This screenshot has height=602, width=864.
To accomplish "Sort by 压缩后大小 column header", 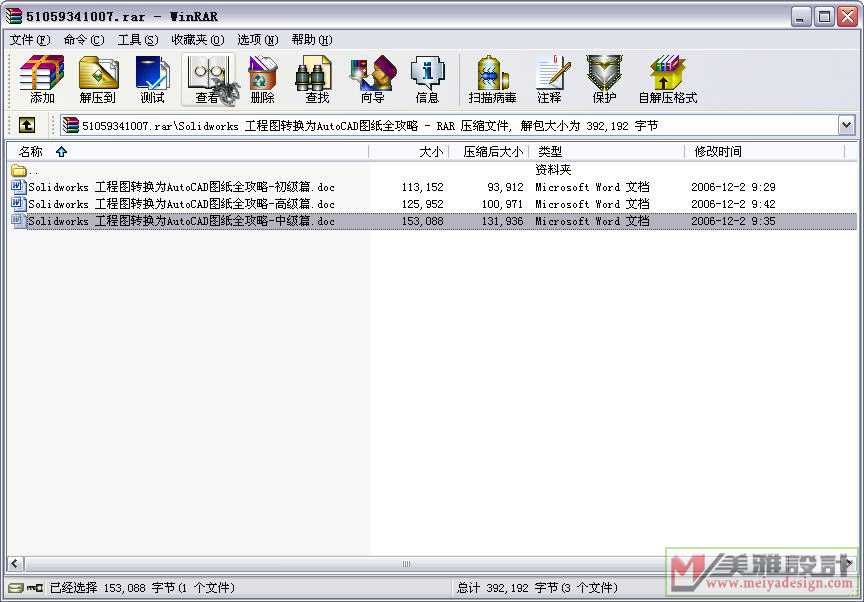I will [x=489, y=151].
